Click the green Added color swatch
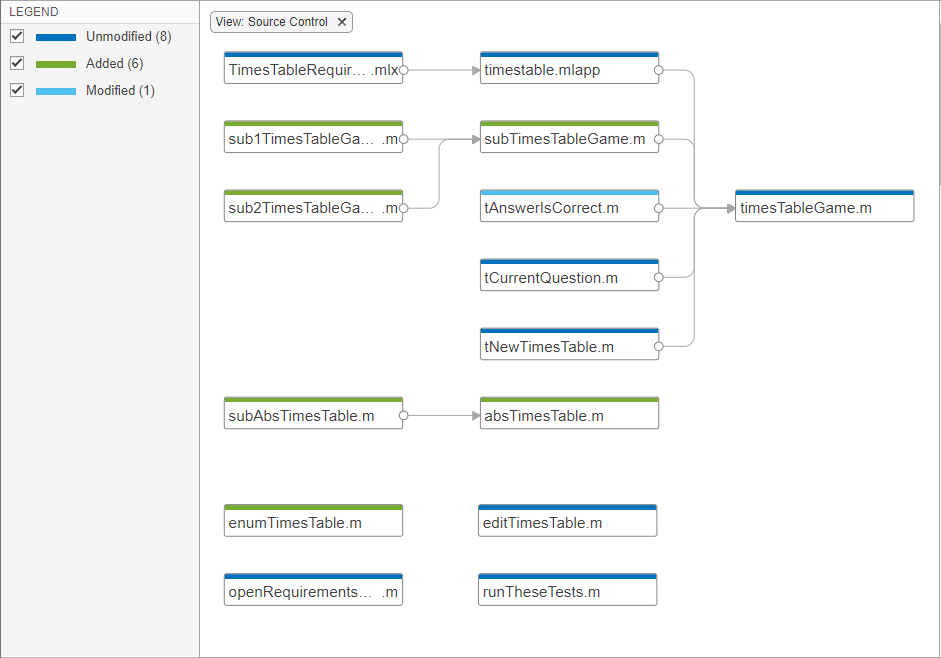 point(56,64)
